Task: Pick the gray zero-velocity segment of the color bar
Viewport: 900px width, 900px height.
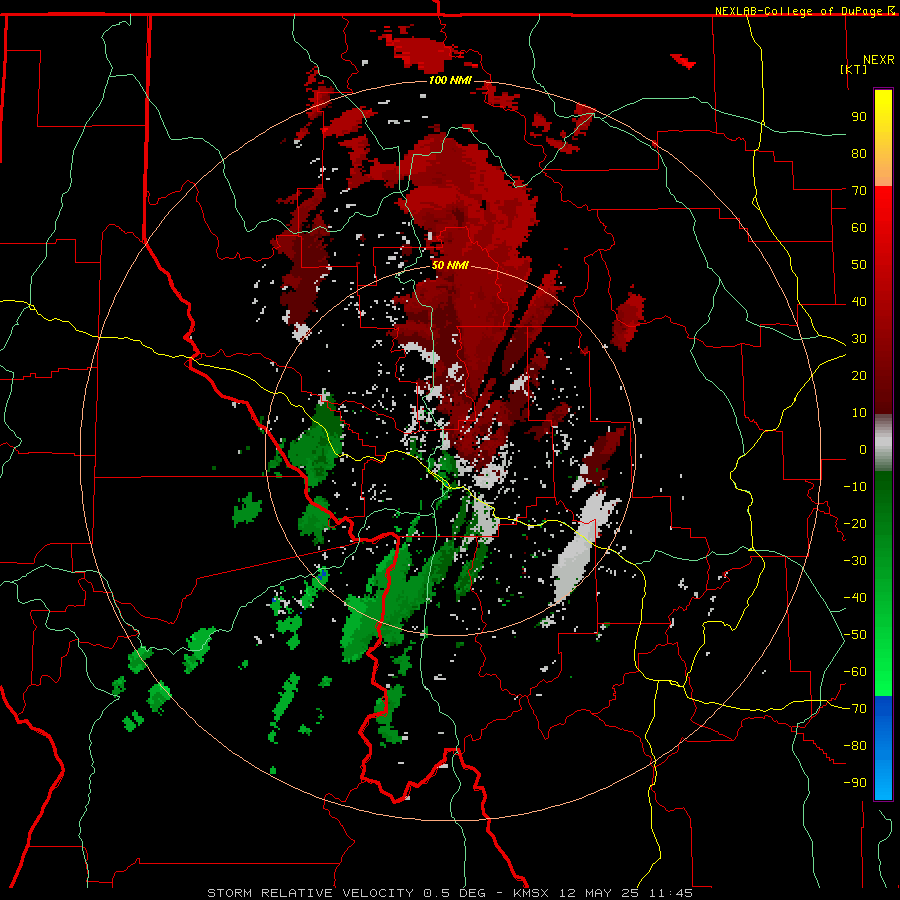Action: coord(883,443)
